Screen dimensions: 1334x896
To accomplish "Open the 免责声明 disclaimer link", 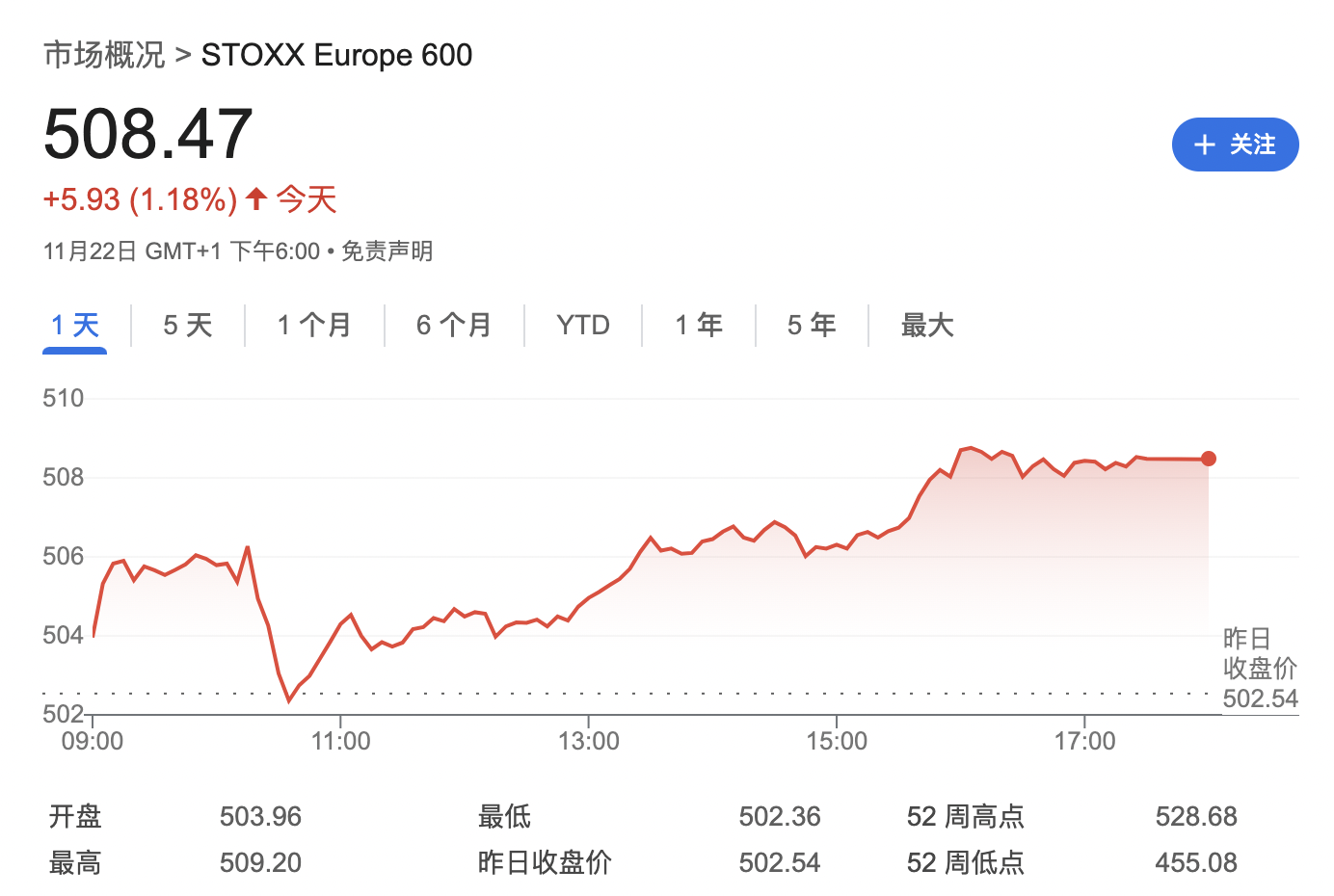I will tap(387, 251).
